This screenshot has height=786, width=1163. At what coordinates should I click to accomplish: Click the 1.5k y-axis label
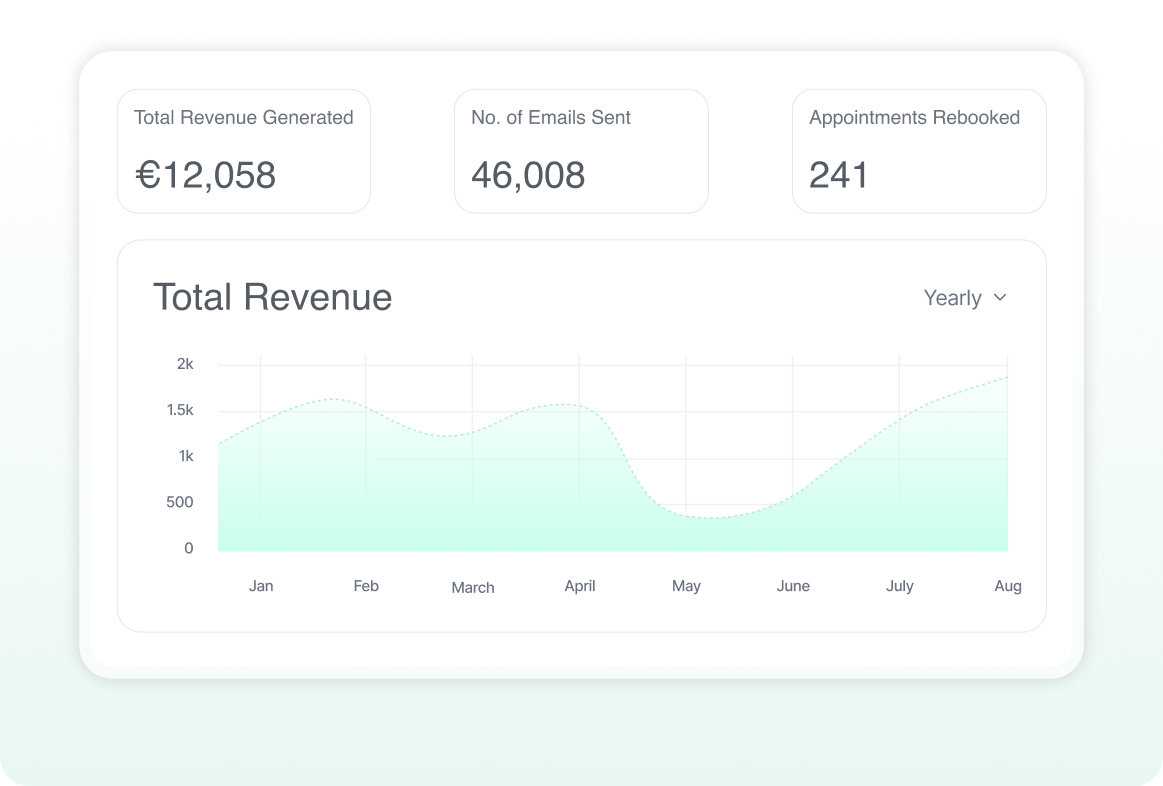pos(180,410)
